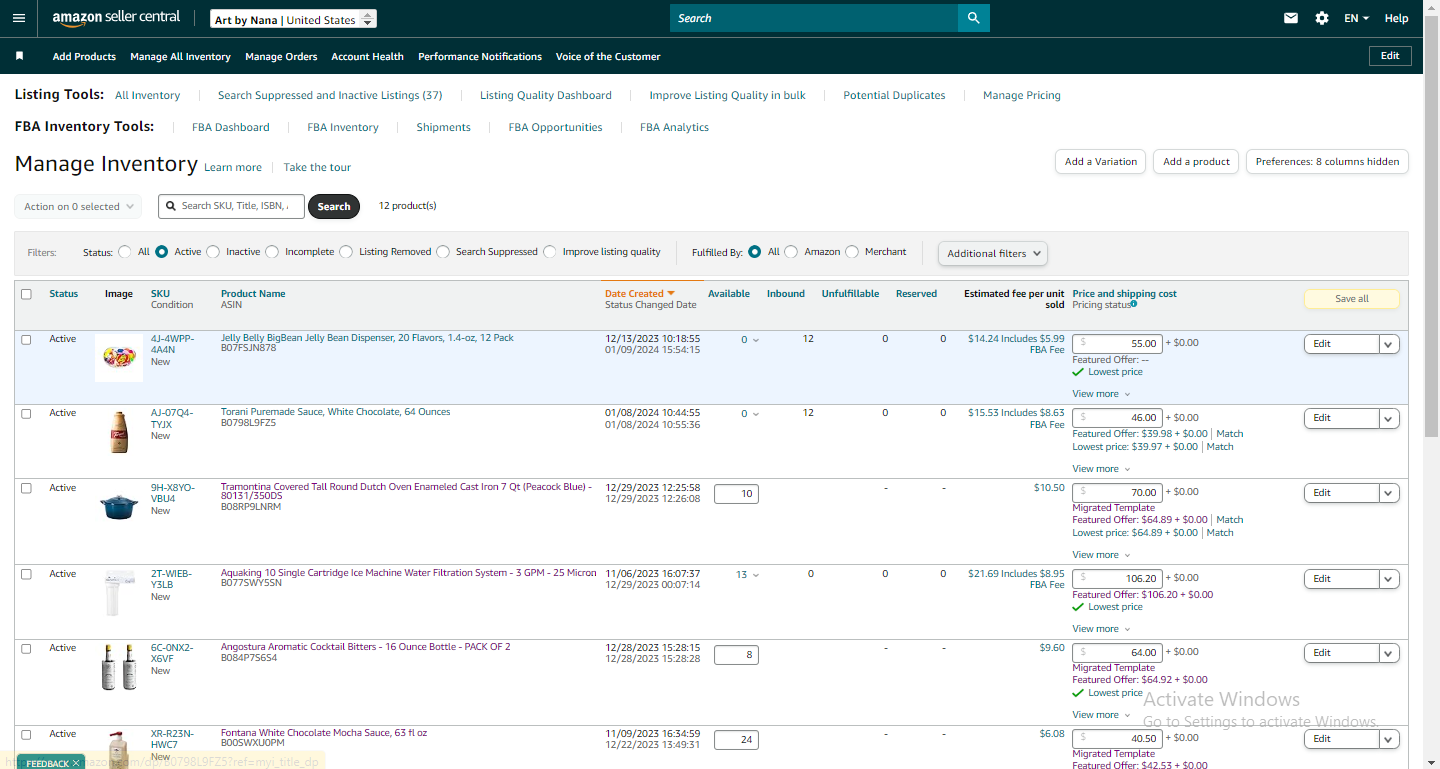This screenshot has width=1440, height=769.
Task: Click the inventory Search button
Action: [334, 207]
